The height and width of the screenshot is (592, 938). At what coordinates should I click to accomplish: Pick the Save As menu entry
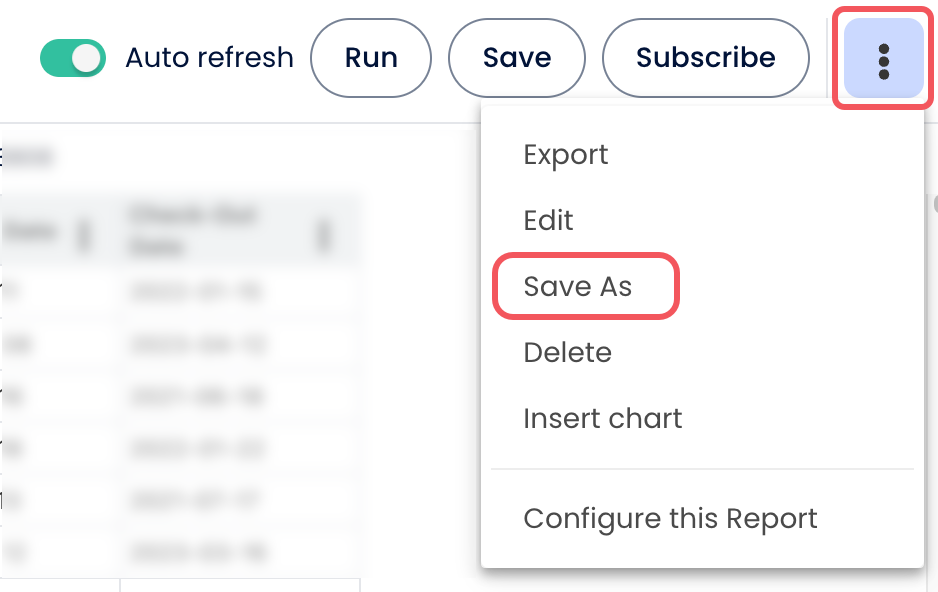(578, 287)
